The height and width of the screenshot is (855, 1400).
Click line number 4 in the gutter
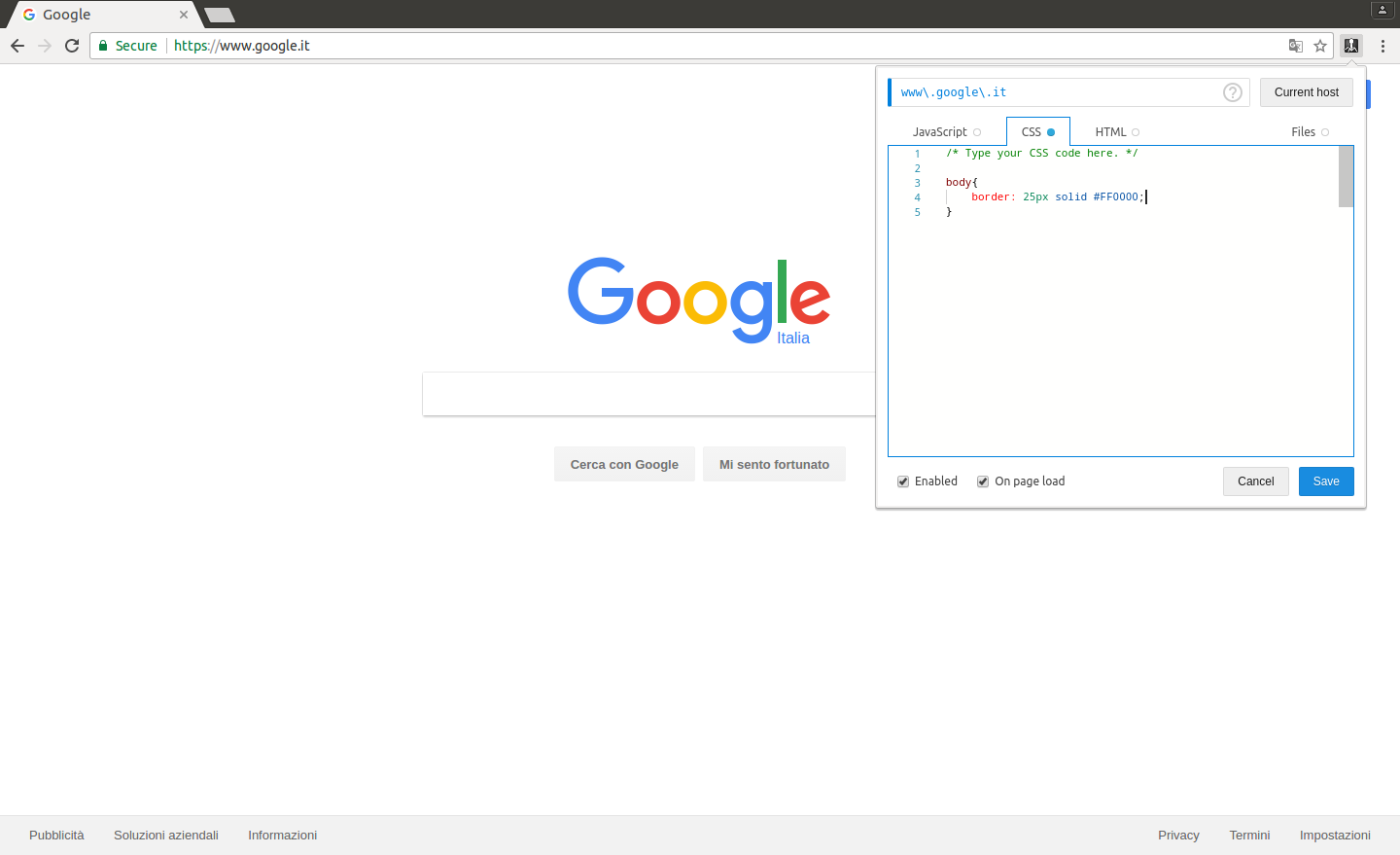(x=917, y=197)
